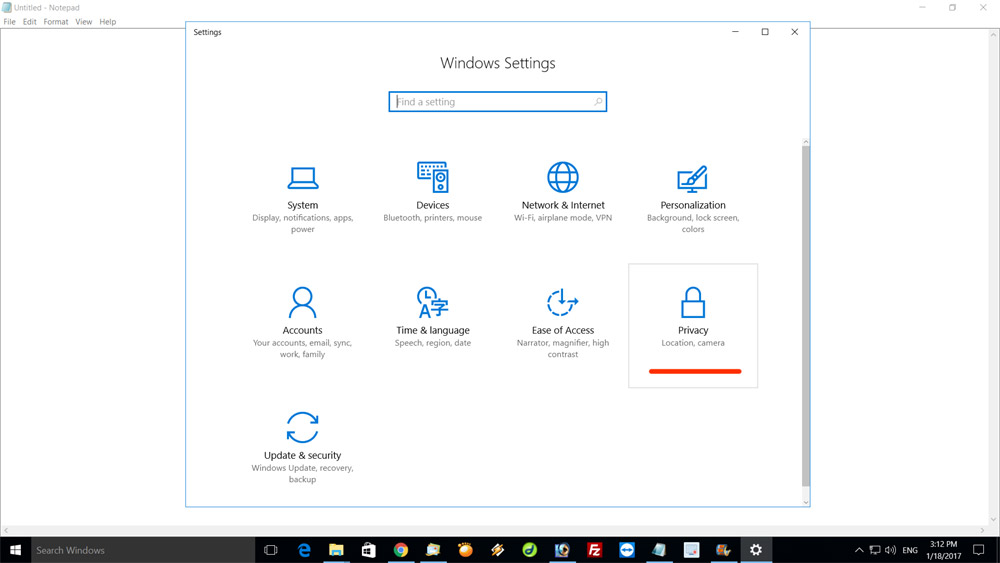The image size is (1000, 563).
Task: Launch Google Chrome from the taskbar
Action: [401, 550]
